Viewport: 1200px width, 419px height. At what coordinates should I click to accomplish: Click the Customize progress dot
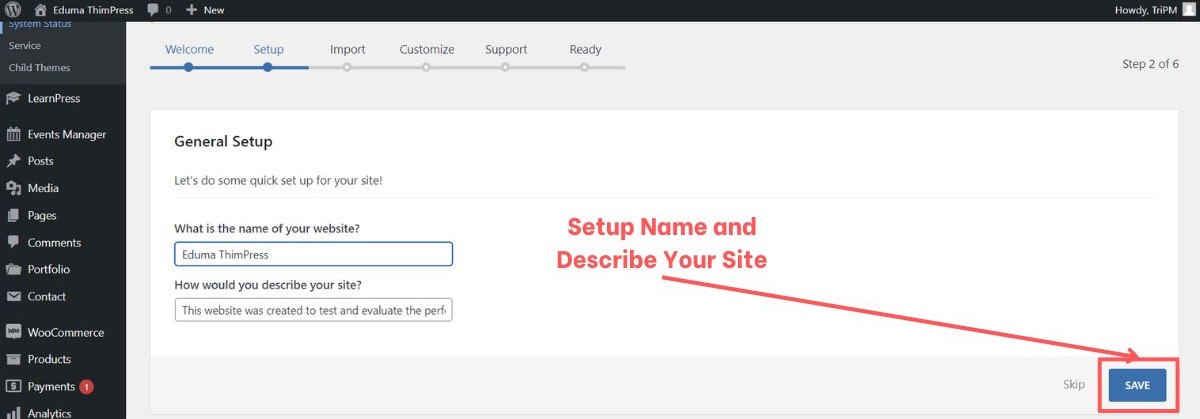pyautogui.click(x=426, y=68)
